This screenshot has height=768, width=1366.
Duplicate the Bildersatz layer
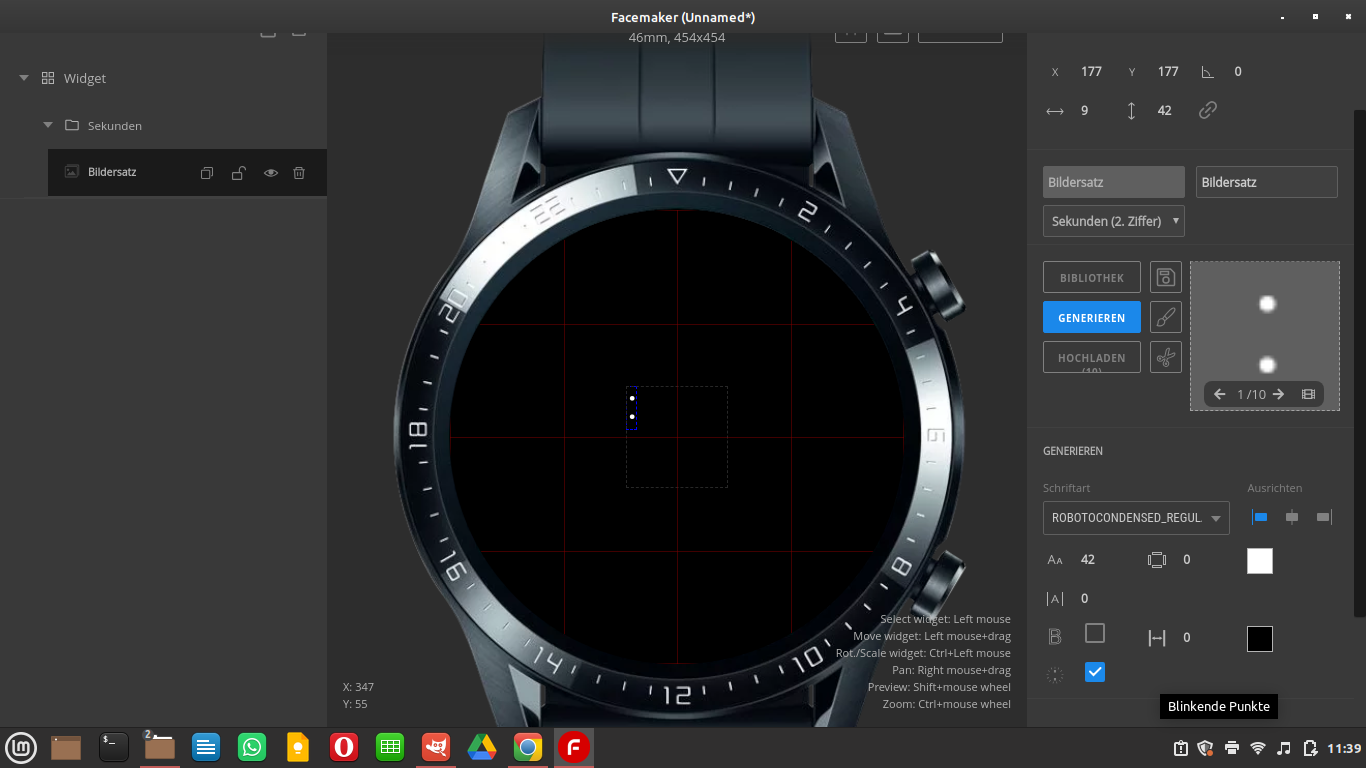tap(207, 173)
